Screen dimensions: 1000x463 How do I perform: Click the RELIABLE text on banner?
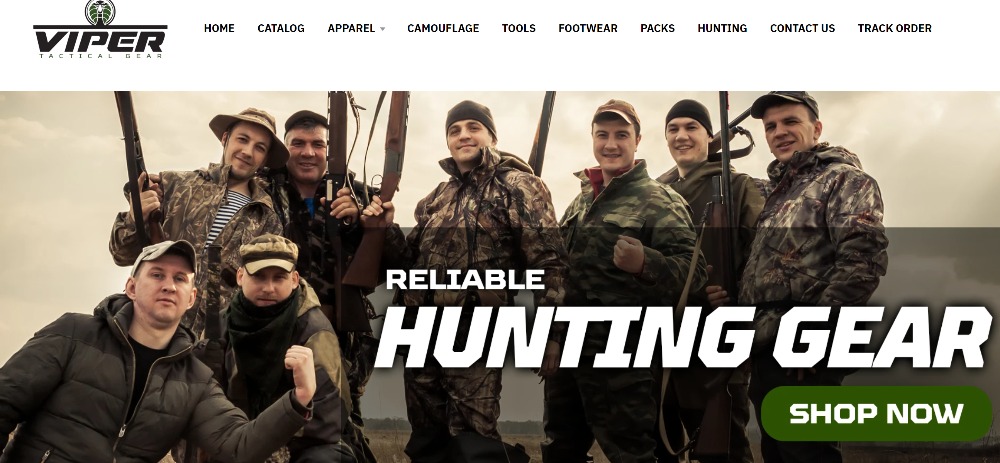[x=465, y=279]
